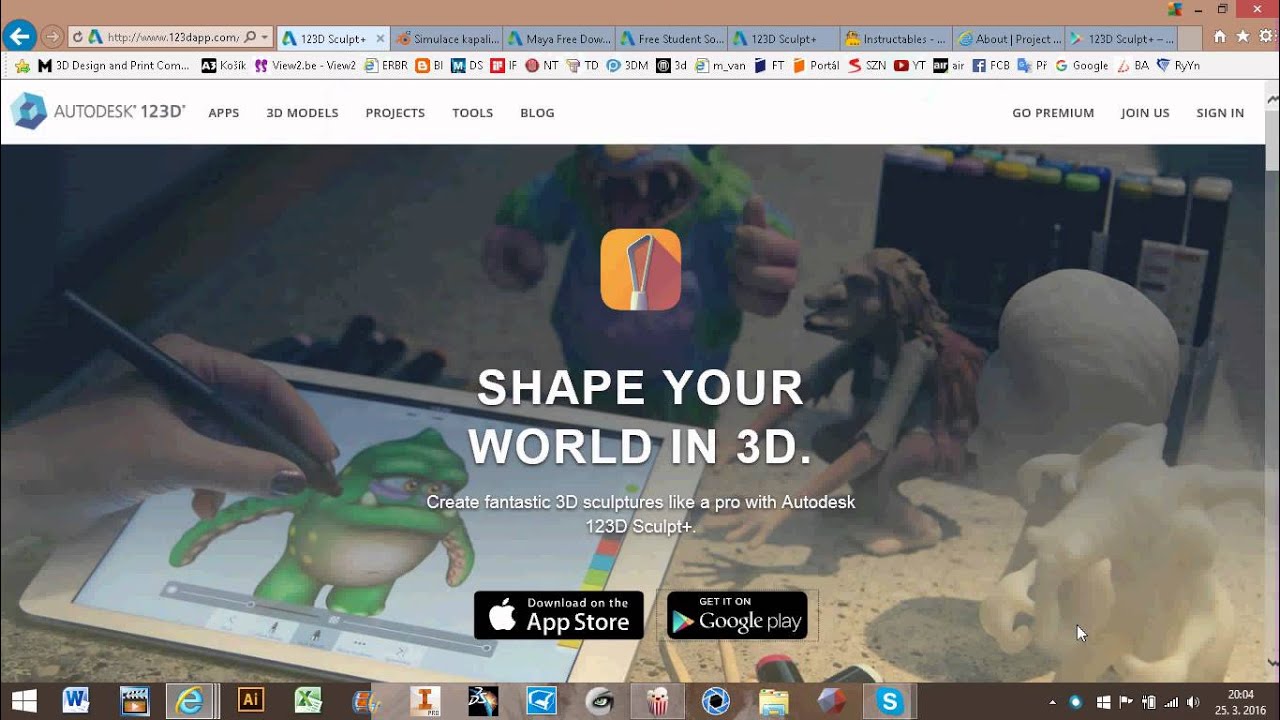Click the SIGN IN link
Screen dimensions: 1280x720
1220,113
